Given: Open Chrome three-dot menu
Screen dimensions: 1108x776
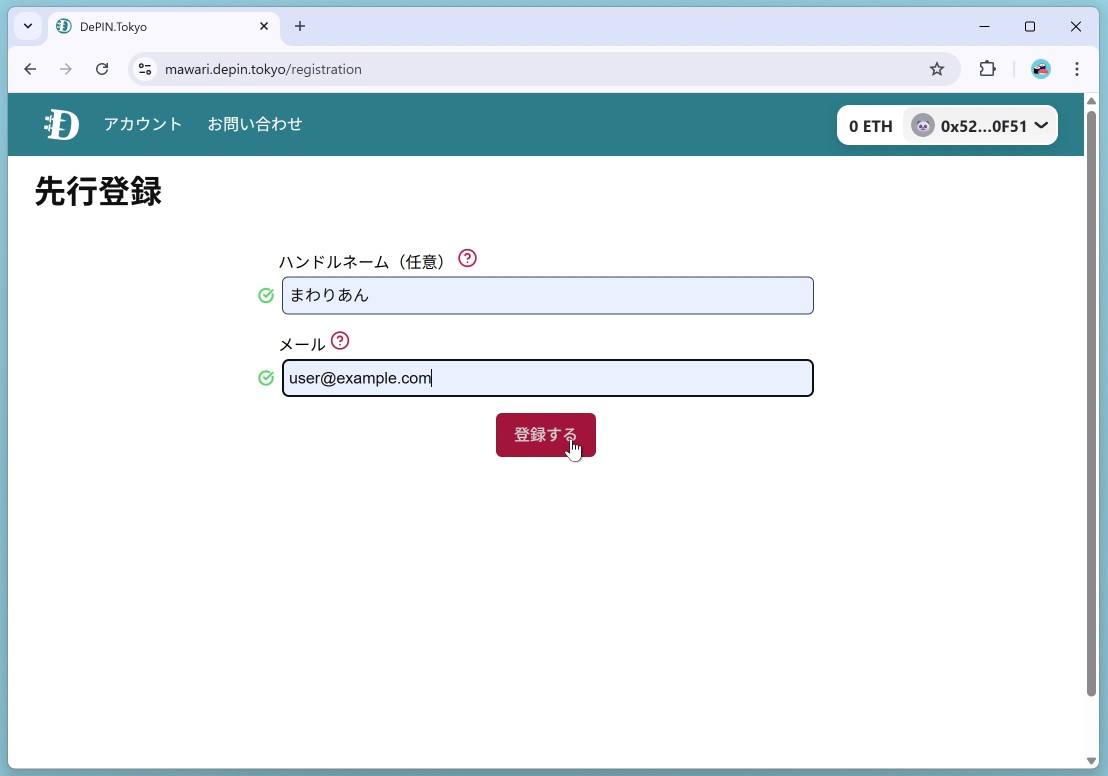Looking at the screenshot, I should coord(1077,69).
